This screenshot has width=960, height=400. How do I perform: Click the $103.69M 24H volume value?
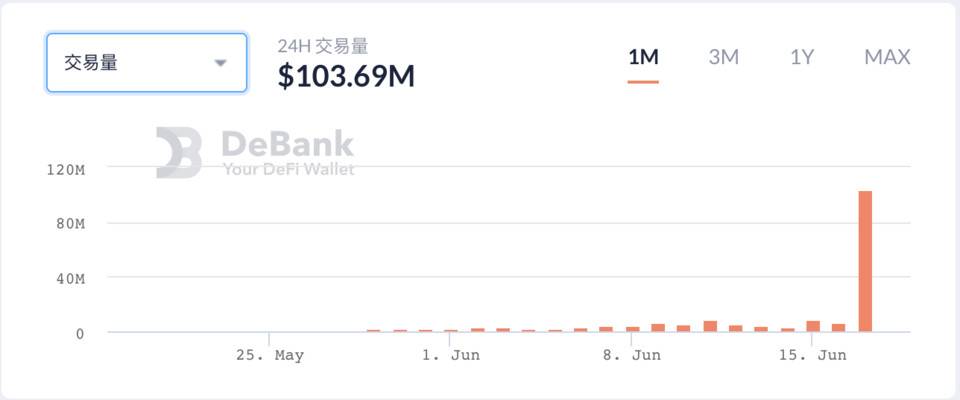point(346,77)
